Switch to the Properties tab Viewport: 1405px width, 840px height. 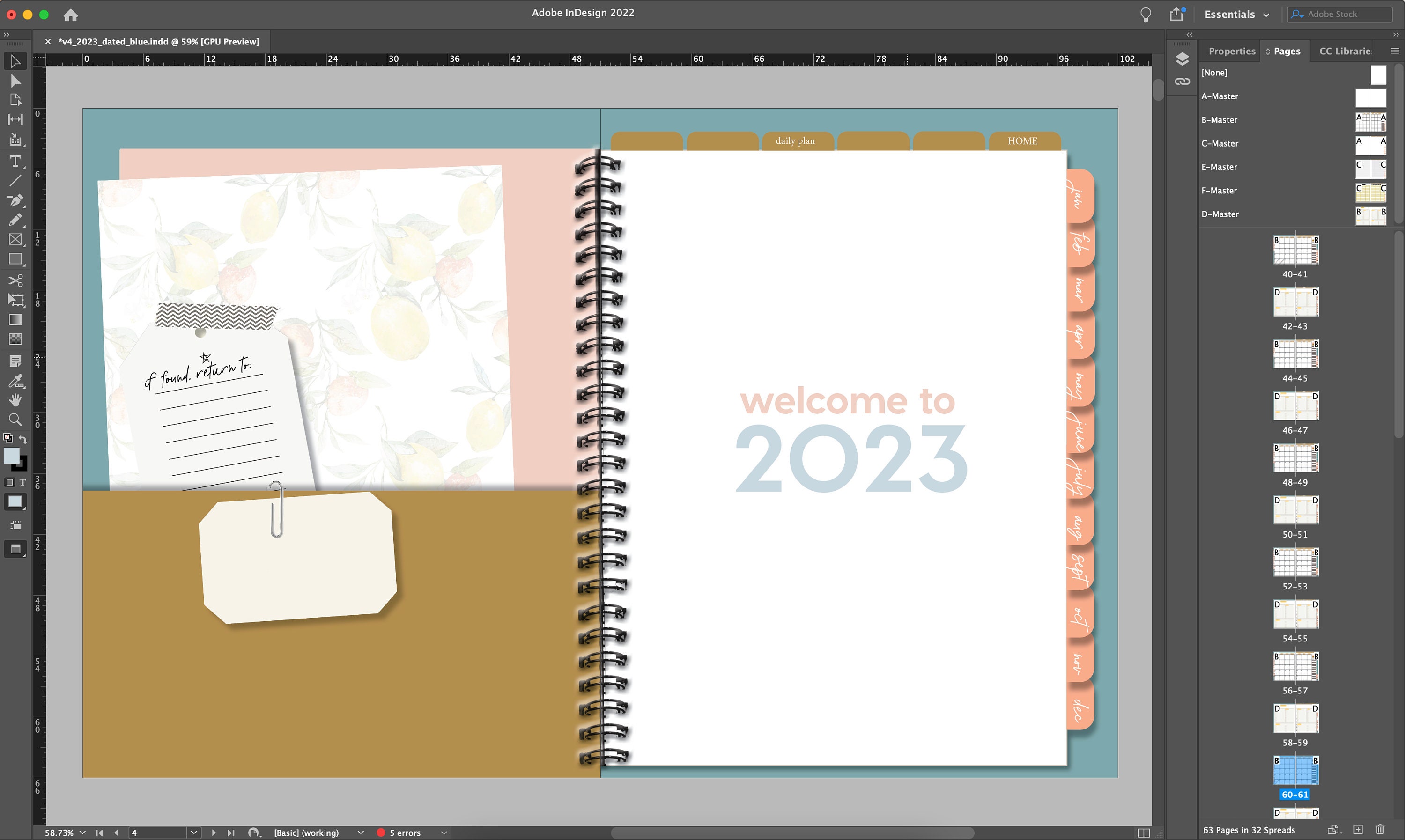tap(1232, 51)
